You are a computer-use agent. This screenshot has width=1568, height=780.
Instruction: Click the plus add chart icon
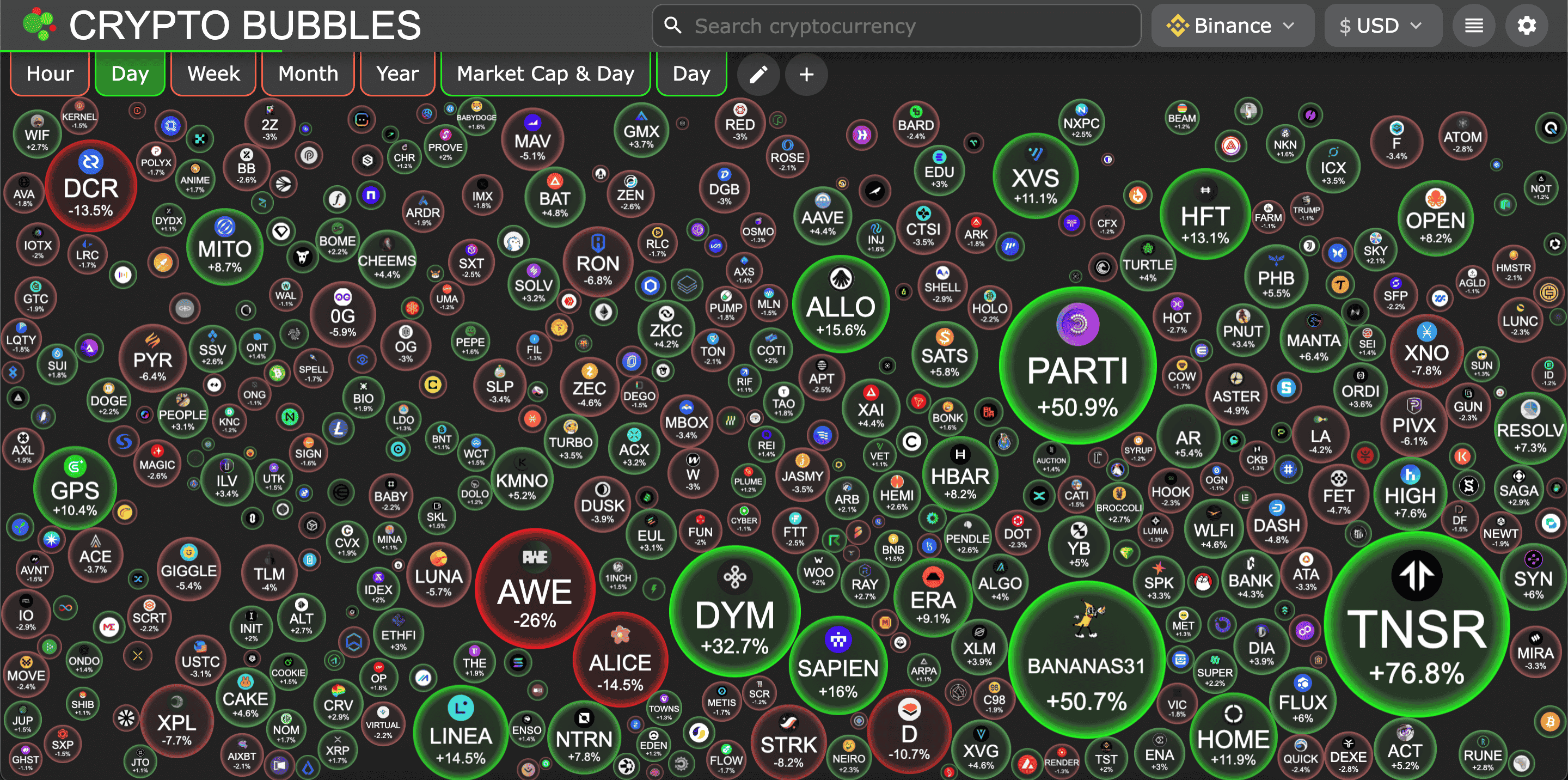[806, 74]
